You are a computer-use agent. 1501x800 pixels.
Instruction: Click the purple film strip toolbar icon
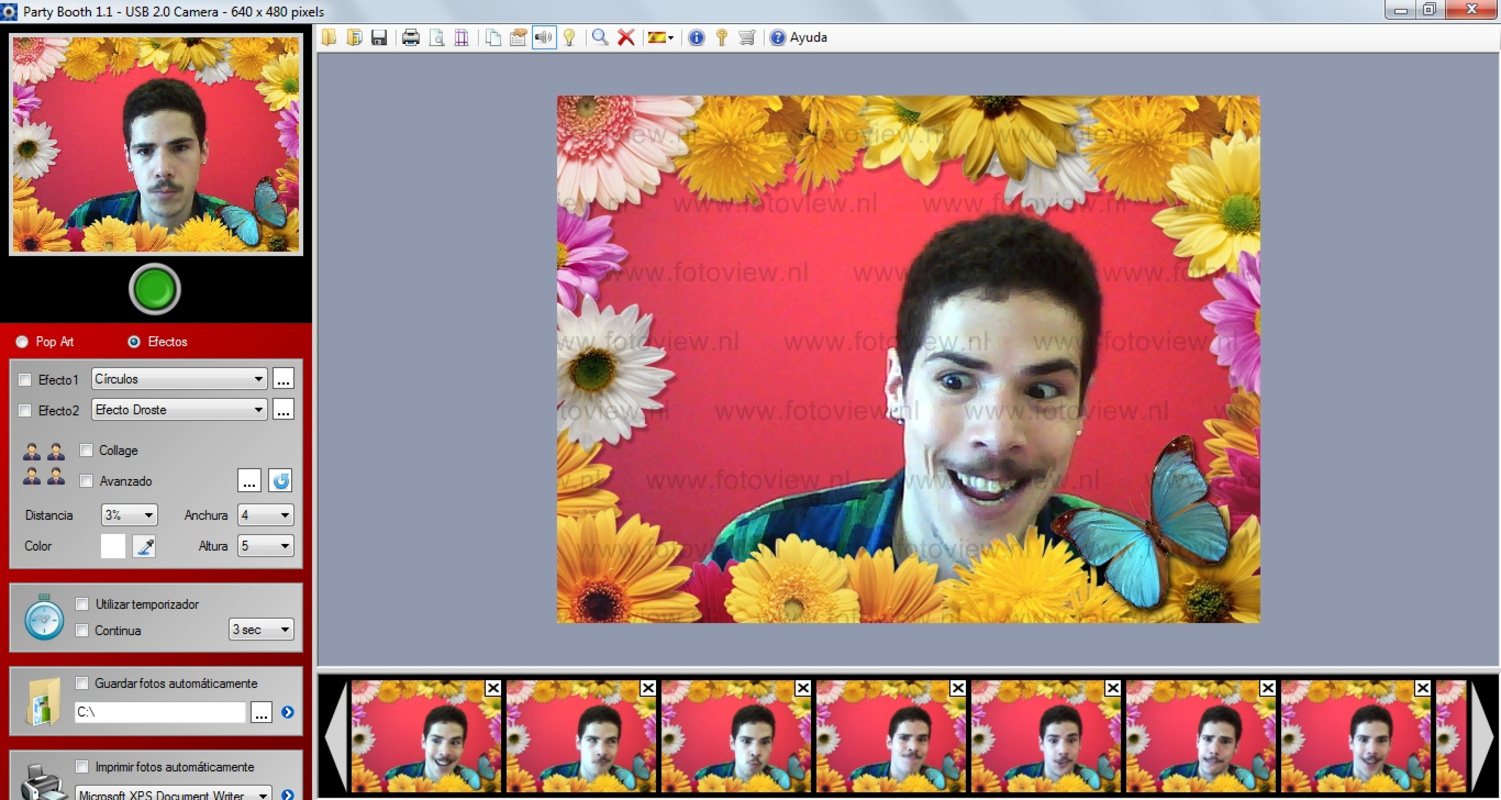tap(461, 38)
